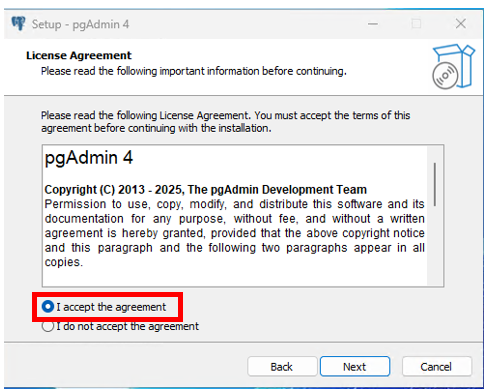The width and height of the screenshot is (486, 392).
Task: Select 'I accept the agreement' radio button
Action: [x=48, y=306]
